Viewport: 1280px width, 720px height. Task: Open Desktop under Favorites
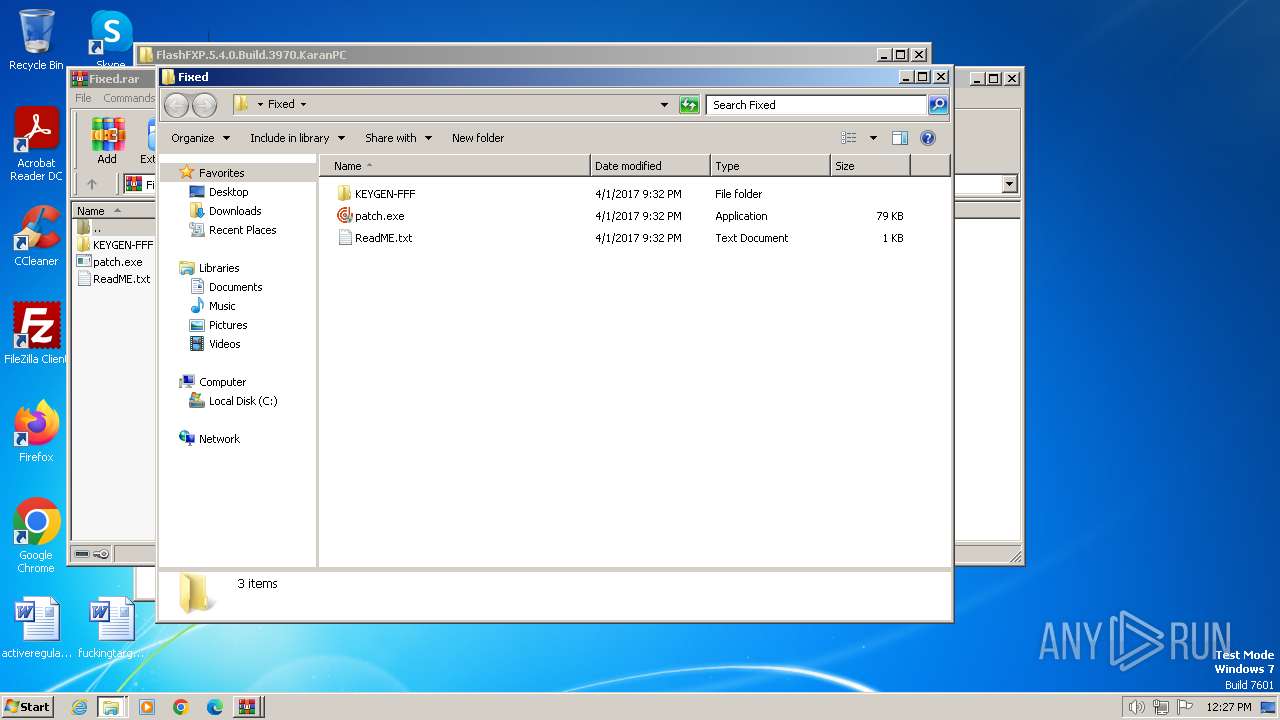pyautogui.click(x=228, y=192)
